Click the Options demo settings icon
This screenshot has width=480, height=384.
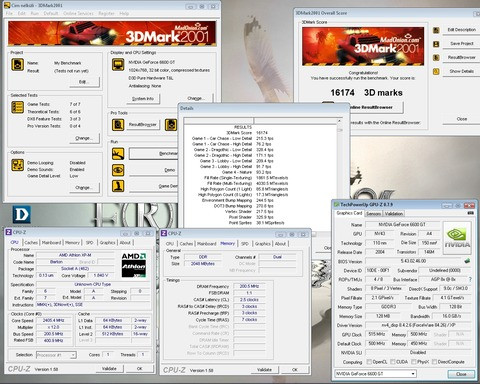pos(17,165)
